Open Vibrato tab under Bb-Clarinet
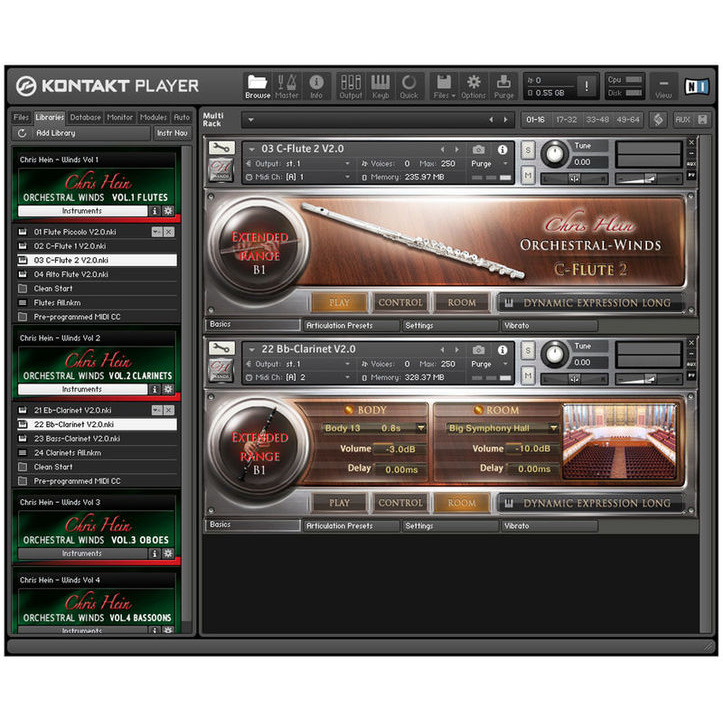723x723 pixels. pyautogui.click(x=549, y=526)
